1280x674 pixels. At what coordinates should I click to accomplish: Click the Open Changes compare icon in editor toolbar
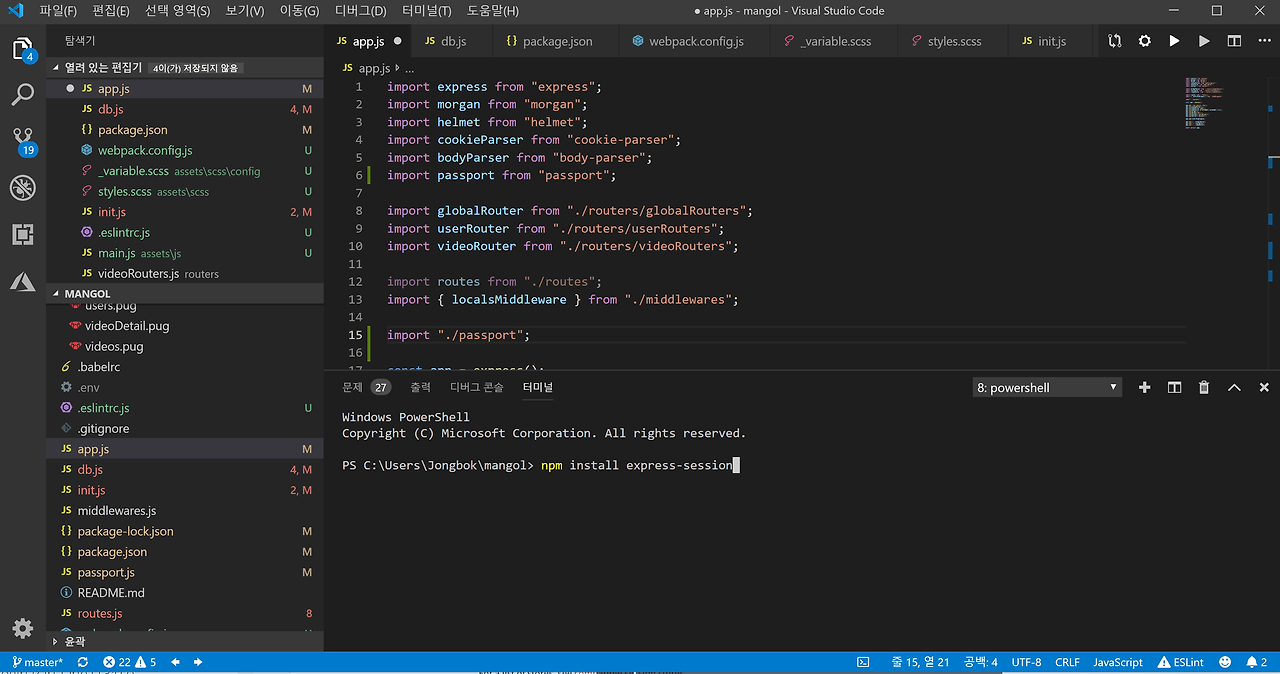1115,41
